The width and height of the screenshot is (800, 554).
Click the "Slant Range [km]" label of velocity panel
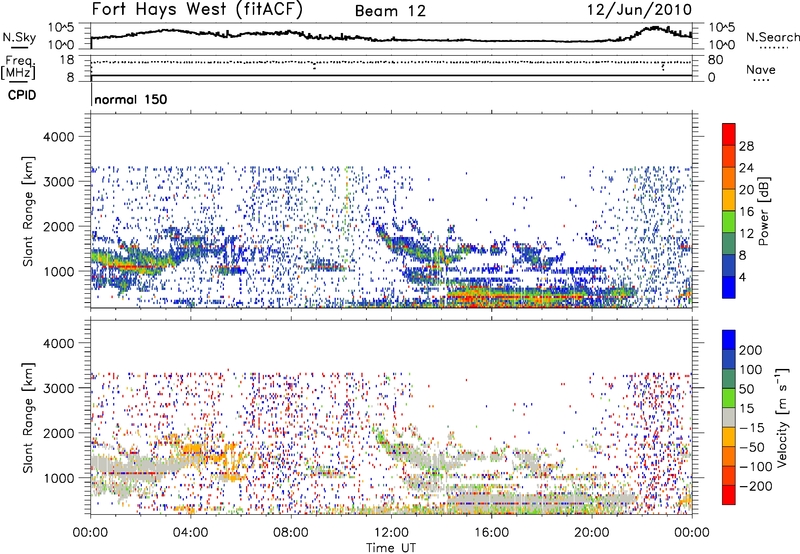[x=28, y=417]
